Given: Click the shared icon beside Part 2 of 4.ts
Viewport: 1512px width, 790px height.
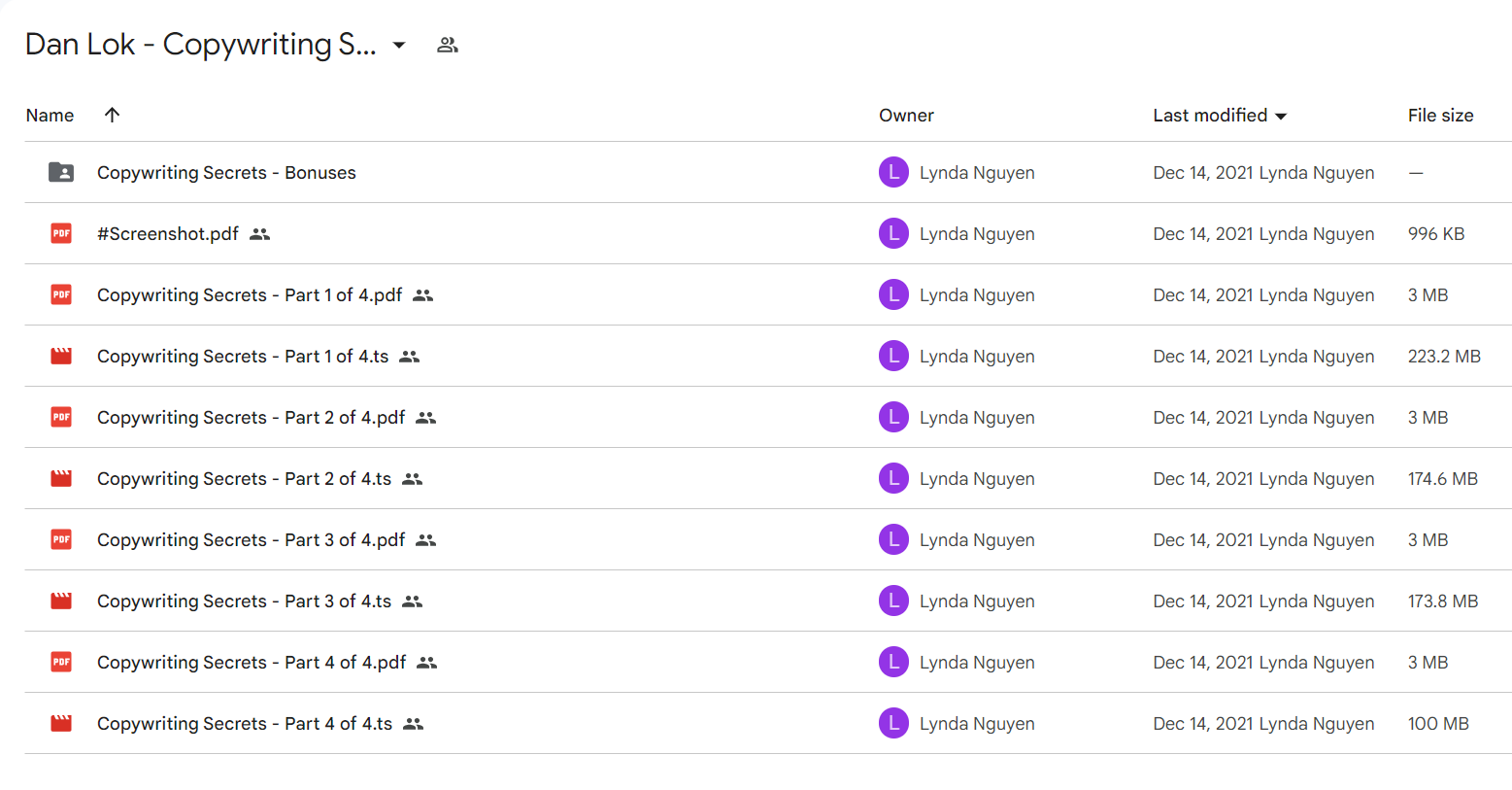Looking at the screenshot, I should (412, 479).
